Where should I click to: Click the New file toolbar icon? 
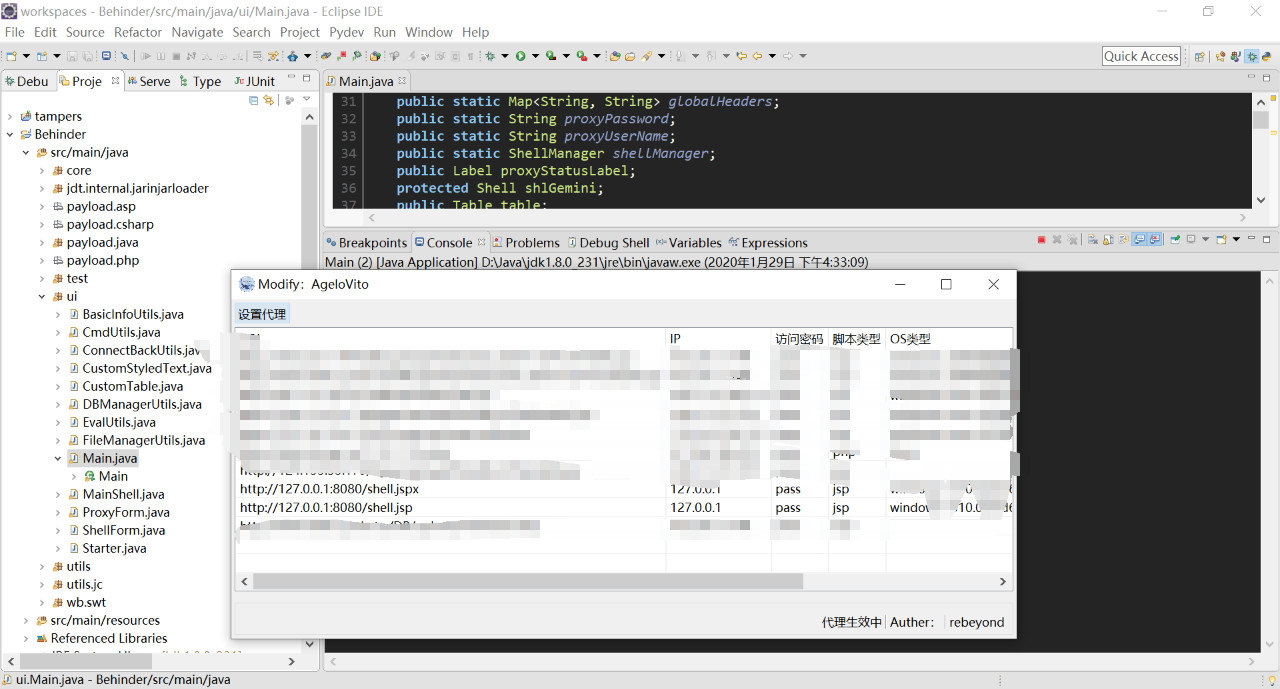click(11, 56)
